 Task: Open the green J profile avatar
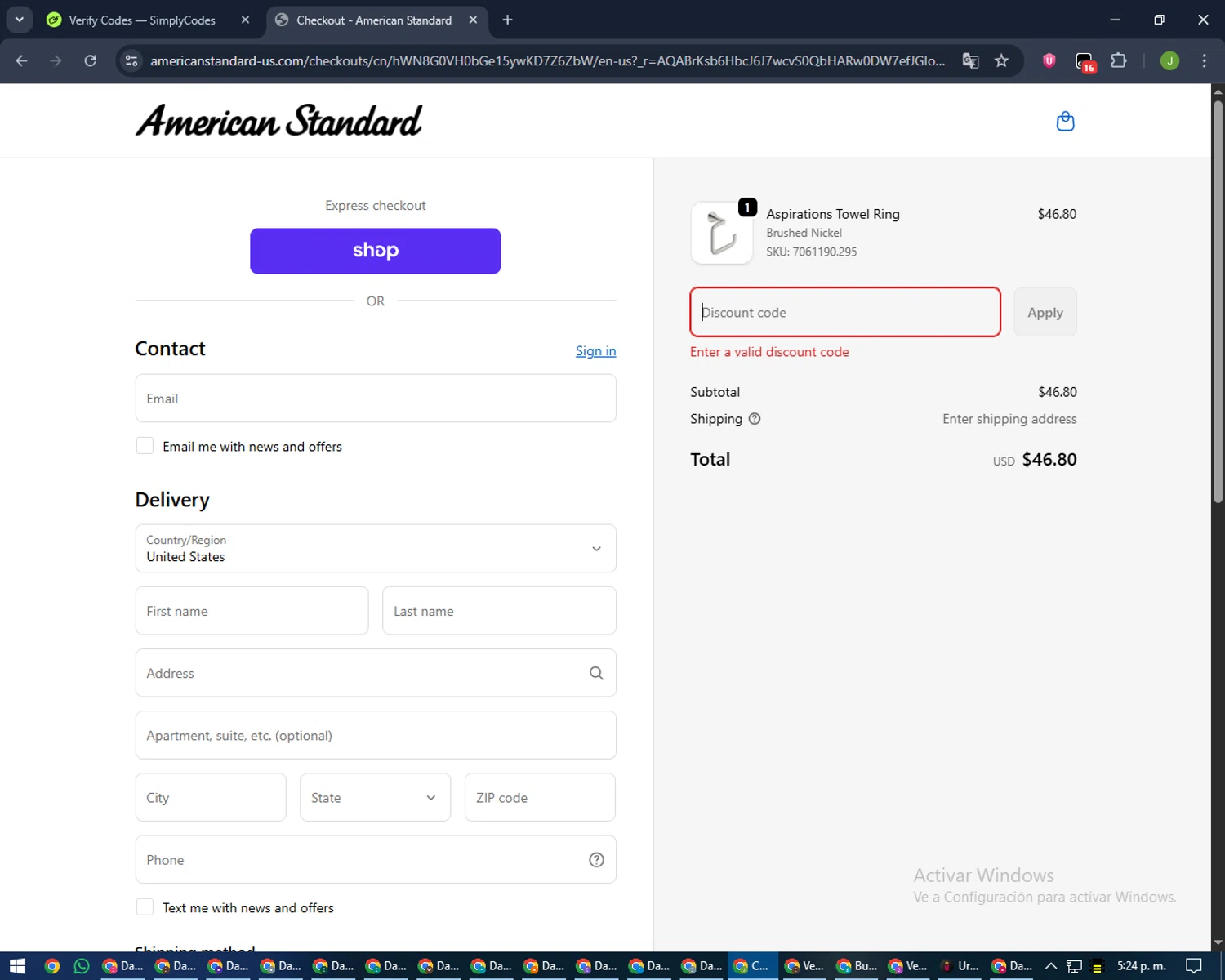coord(1169,60)
